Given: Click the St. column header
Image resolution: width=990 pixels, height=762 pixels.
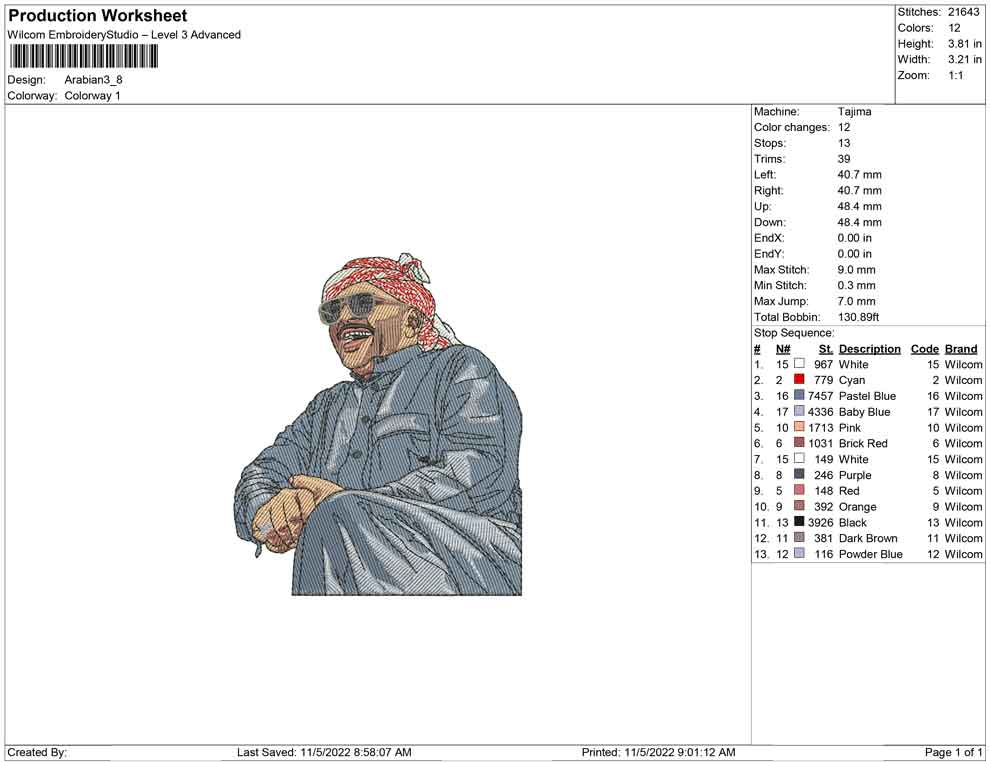Looking at the screenshot, I should 826,349.
